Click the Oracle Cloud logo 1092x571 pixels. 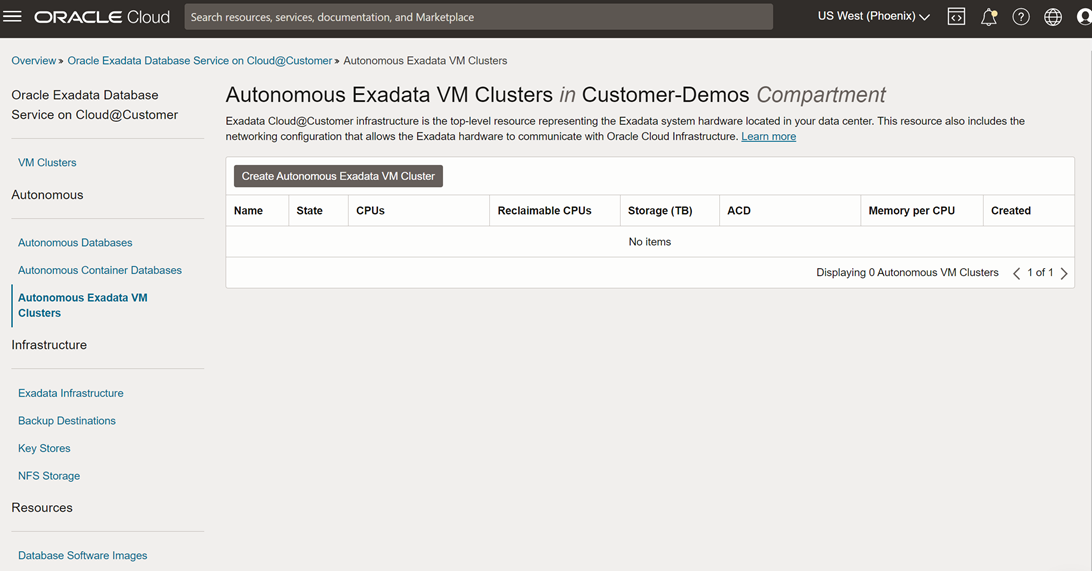point(102,17)
